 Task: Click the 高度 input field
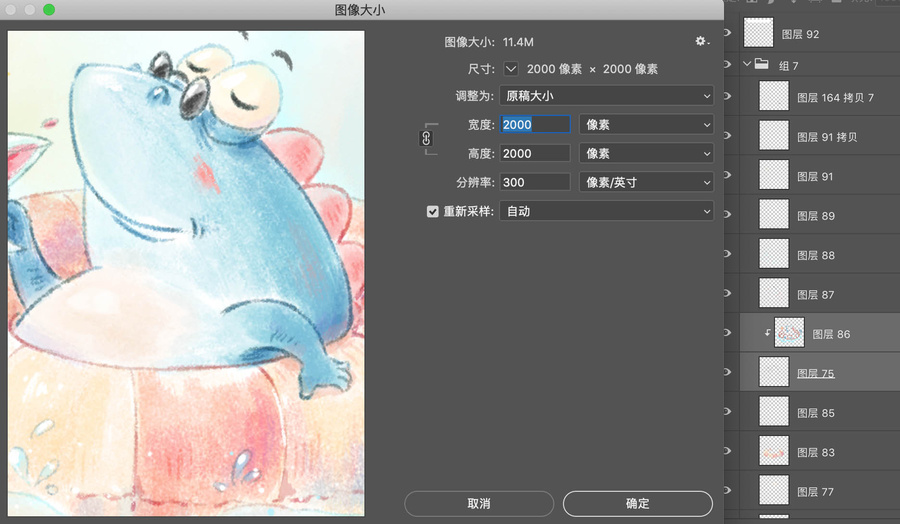[535, 153]
